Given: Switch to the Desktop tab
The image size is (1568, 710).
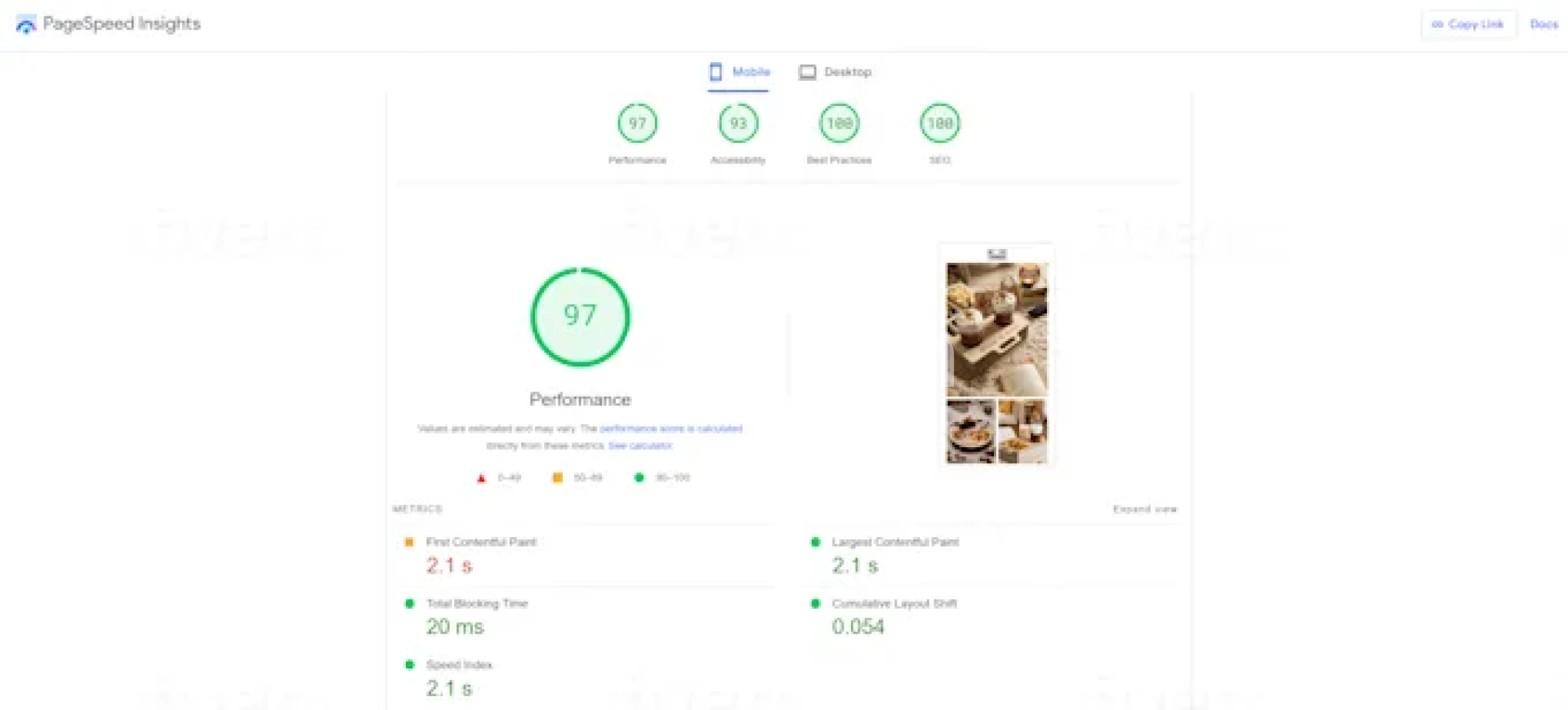Looking at the screenshot, I should pos(835,72).
